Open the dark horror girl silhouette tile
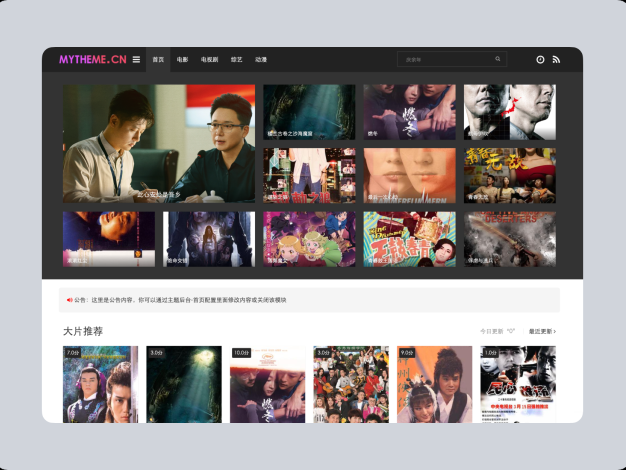 [x=209, y=239]
